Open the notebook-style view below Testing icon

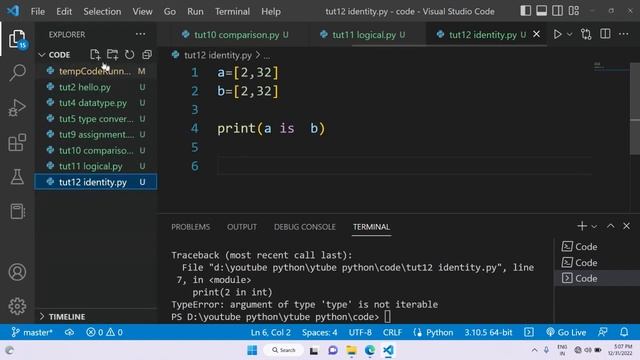pyautogui.click(x=17, y=211)
